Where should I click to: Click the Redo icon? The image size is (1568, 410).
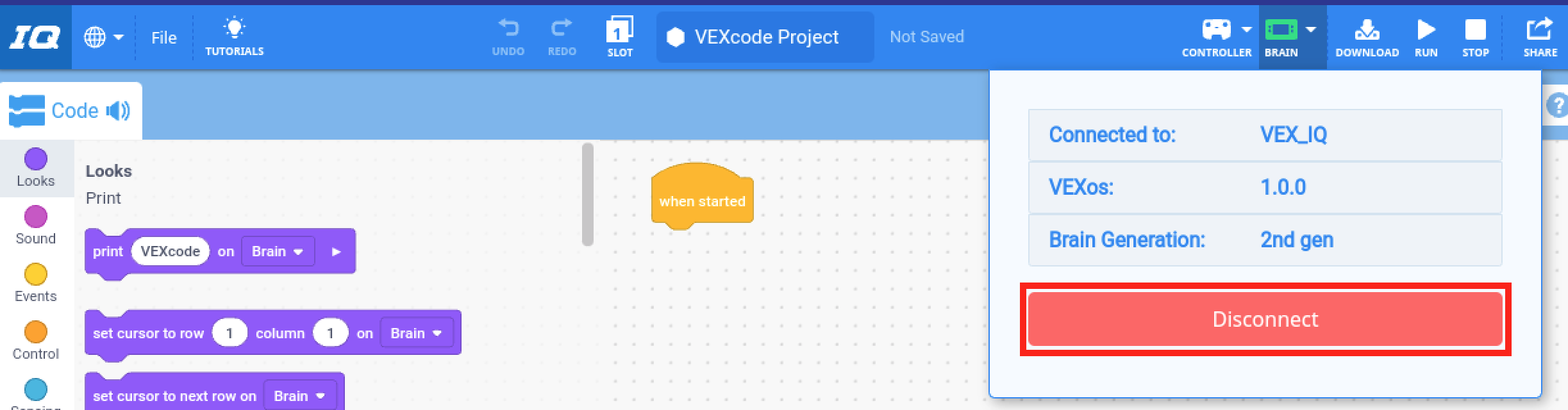pyautogui.click(x=562, y=29)
